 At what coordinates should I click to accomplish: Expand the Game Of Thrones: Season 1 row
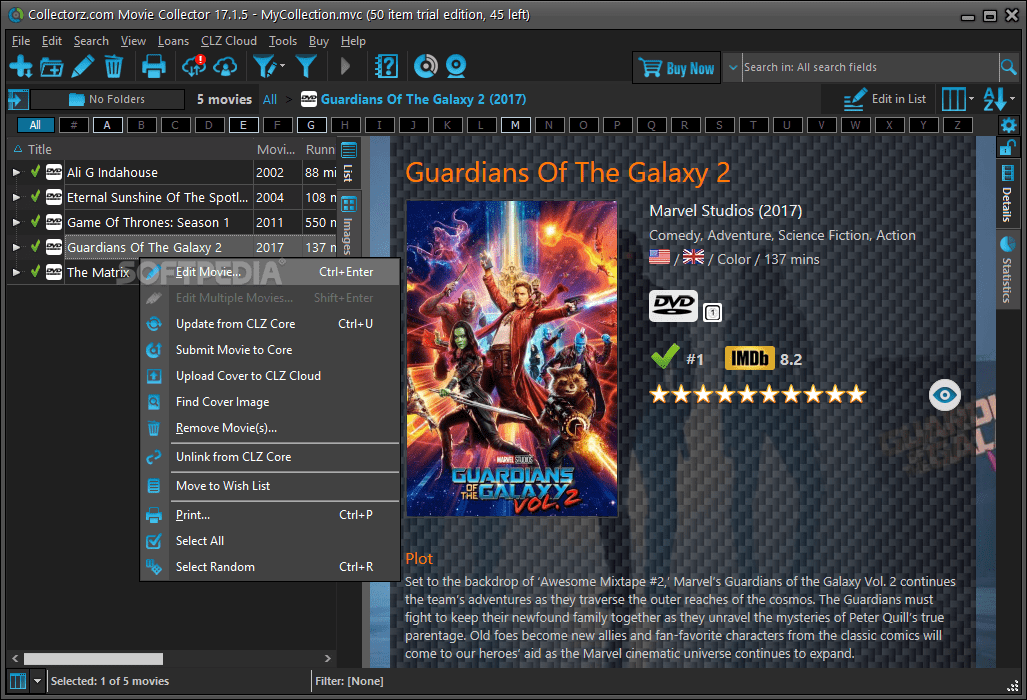pos(16,222)
